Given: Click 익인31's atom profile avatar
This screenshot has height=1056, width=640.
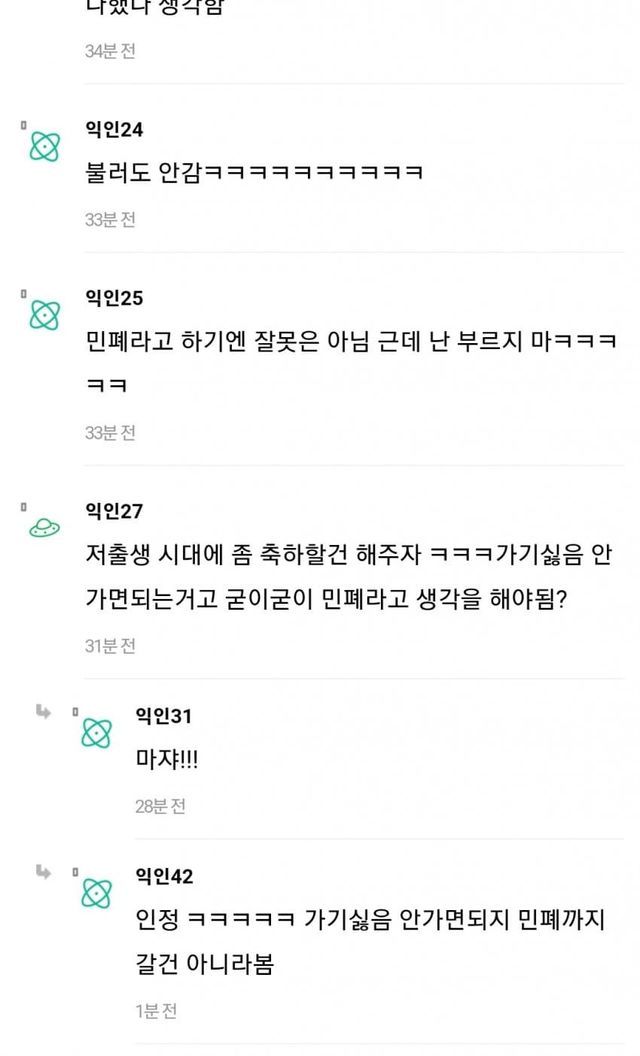Looking at the screenshot, I should 96,733.
